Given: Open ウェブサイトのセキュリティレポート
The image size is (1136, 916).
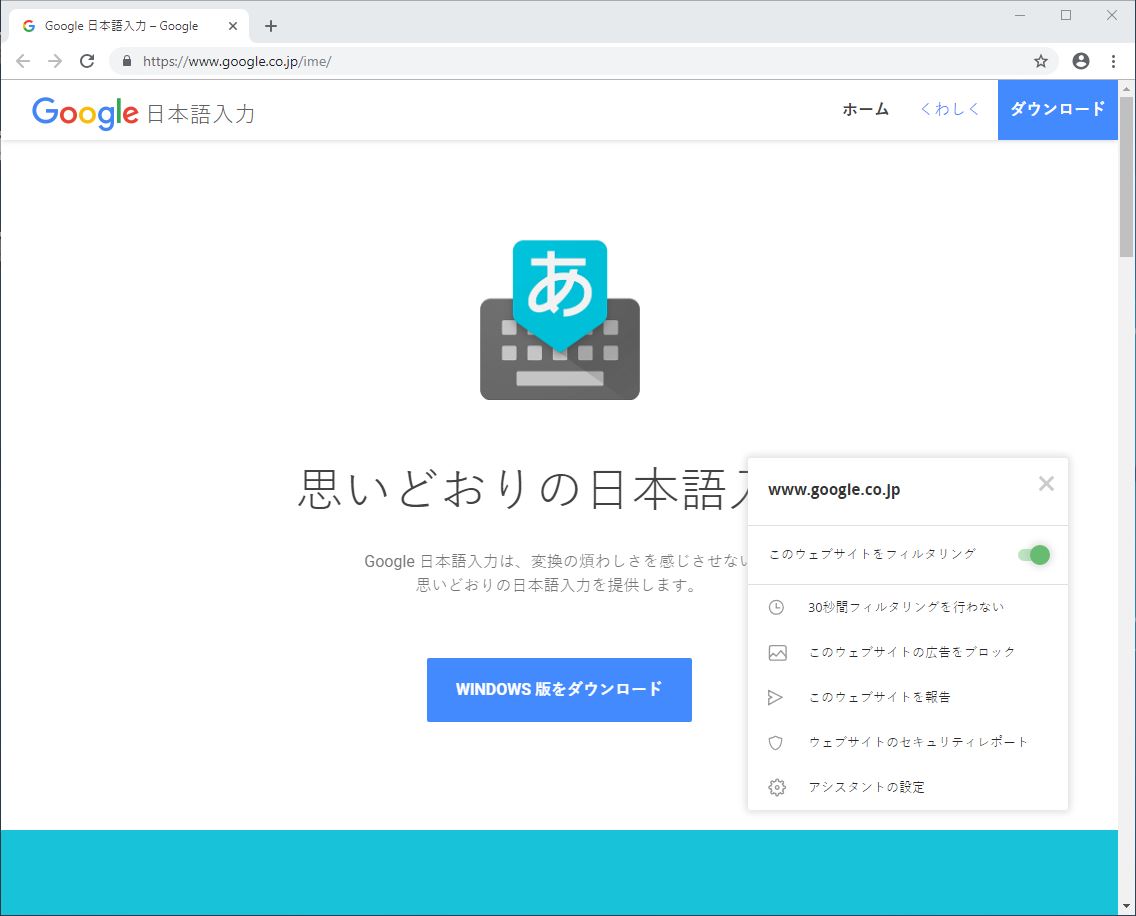Looking at the screenshot, I should tap(919, 742).
